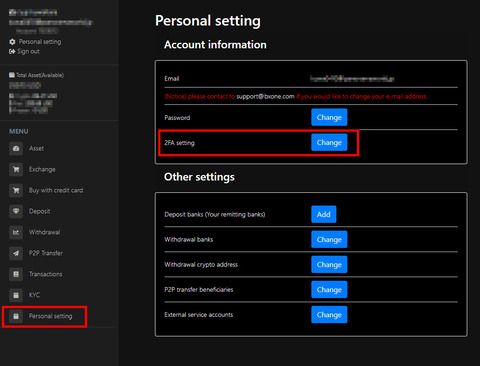Change Withdrawal banks
Screen dimensions: 480x366
coord(329,239)
